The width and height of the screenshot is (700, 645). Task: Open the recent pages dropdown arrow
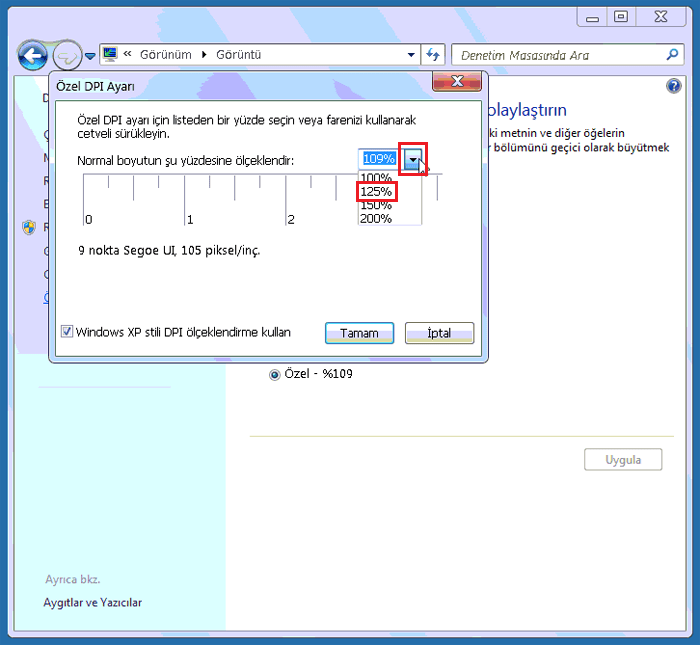coord(90,56)
